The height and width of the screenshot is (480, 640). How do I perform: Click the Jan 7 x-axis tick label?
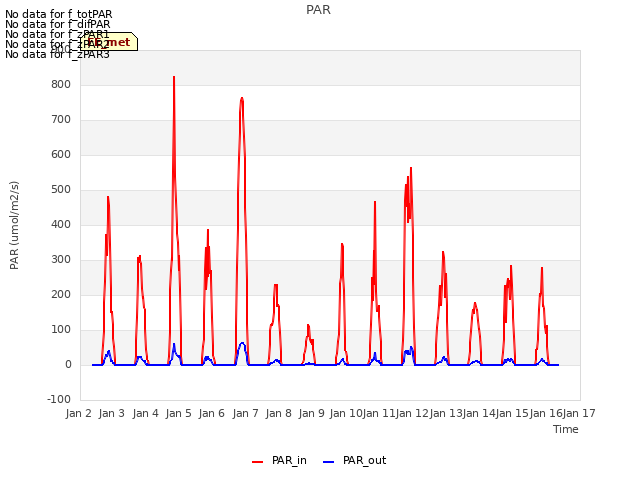click(x=245, y=413)
